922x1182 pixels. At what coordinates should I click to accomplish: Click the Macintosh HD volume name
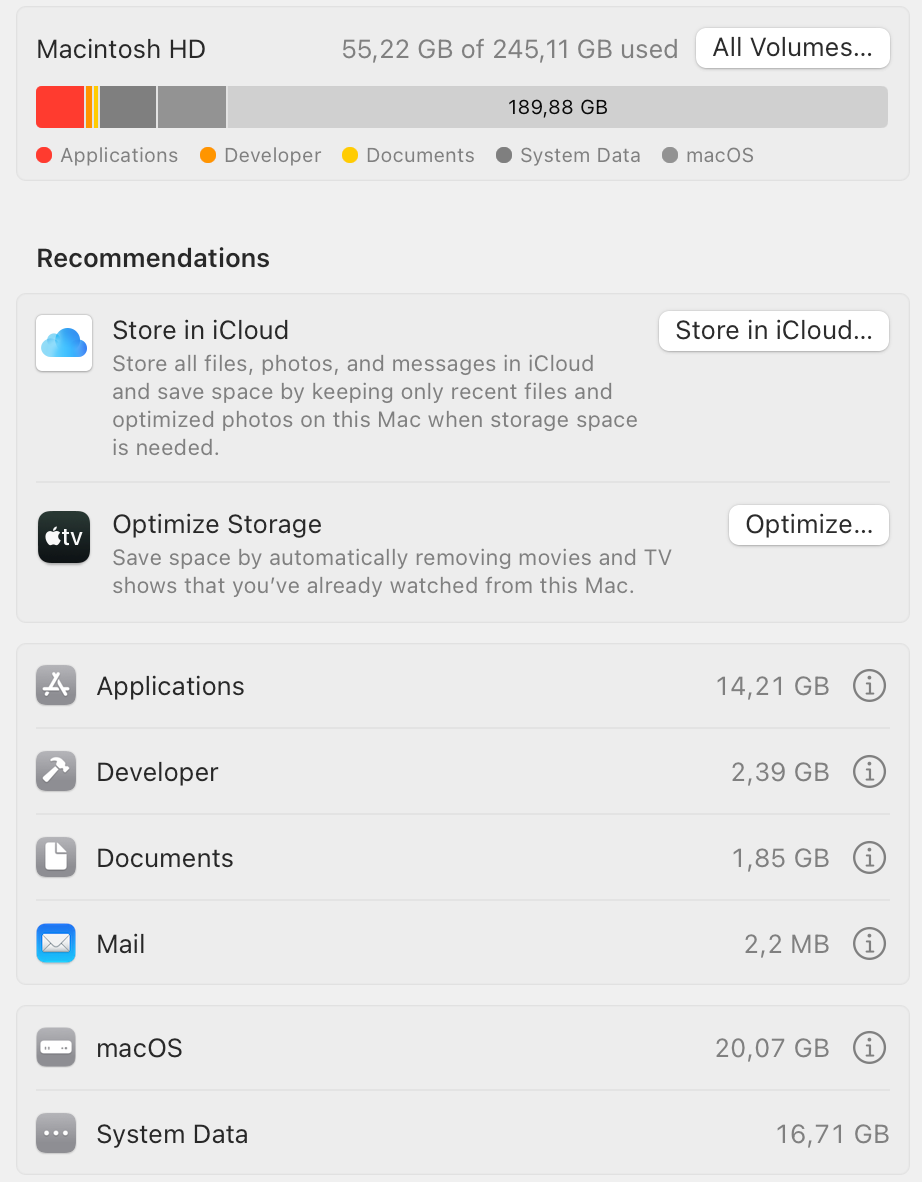tap(121, 50)
